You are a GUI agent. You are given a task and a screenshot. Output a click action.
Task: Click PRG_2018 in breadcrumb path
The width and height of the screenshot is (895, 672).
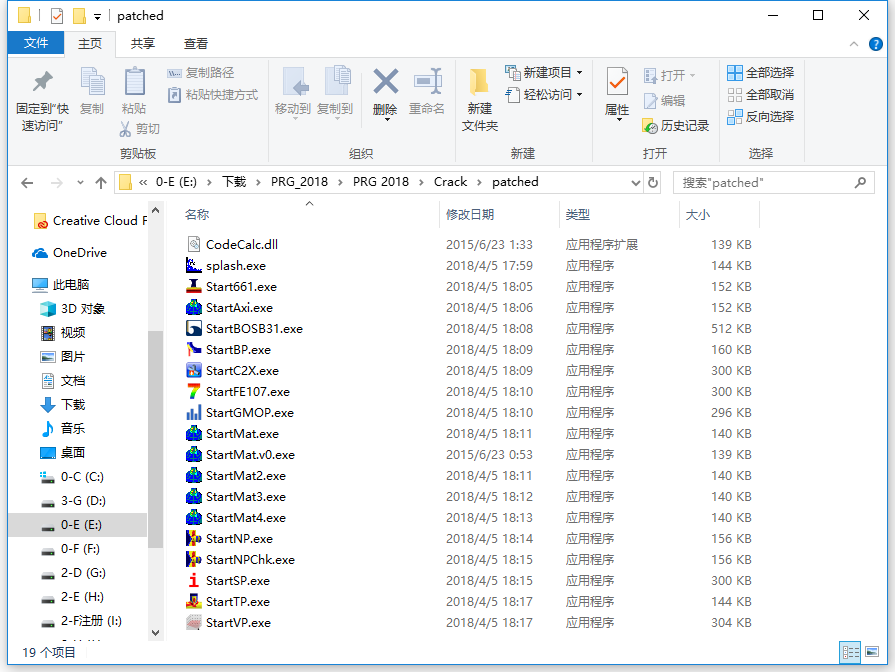(299, 182)
